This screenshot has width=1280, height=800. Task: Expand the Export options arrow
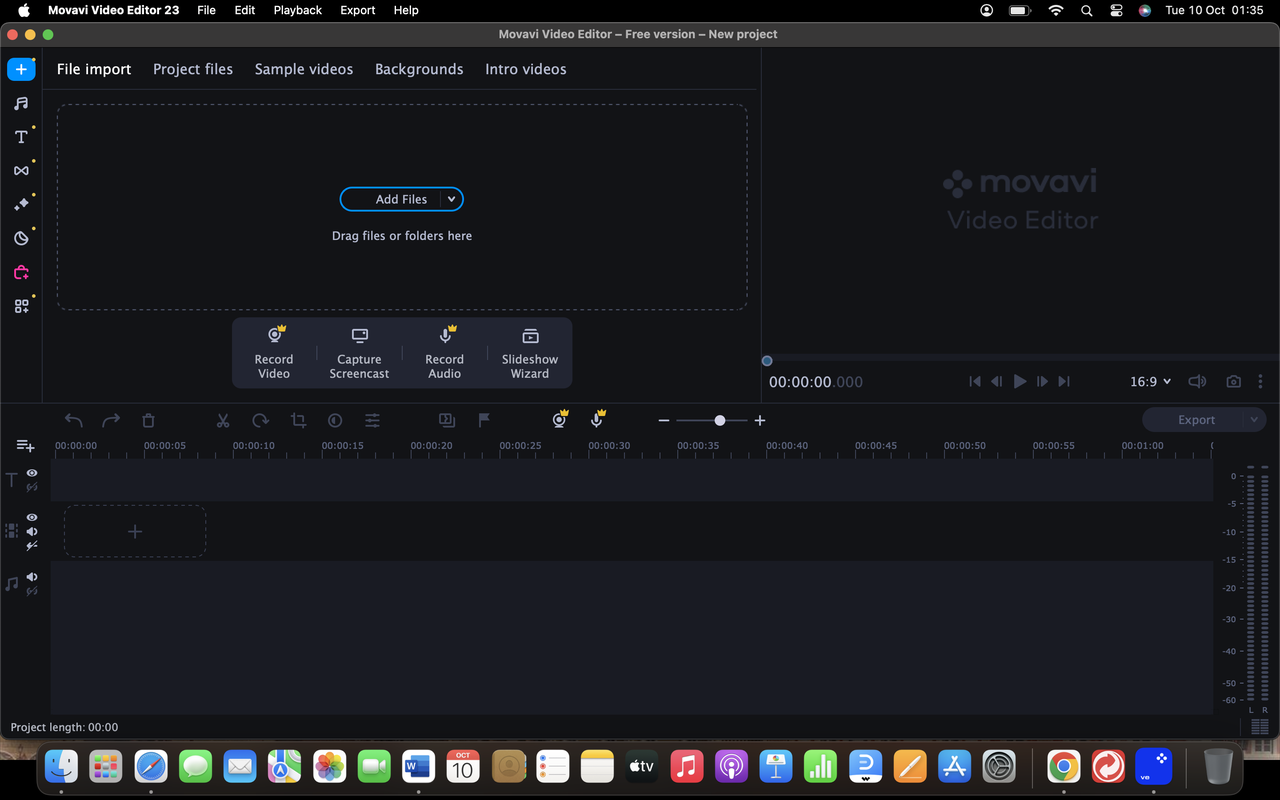[1254, 420]
